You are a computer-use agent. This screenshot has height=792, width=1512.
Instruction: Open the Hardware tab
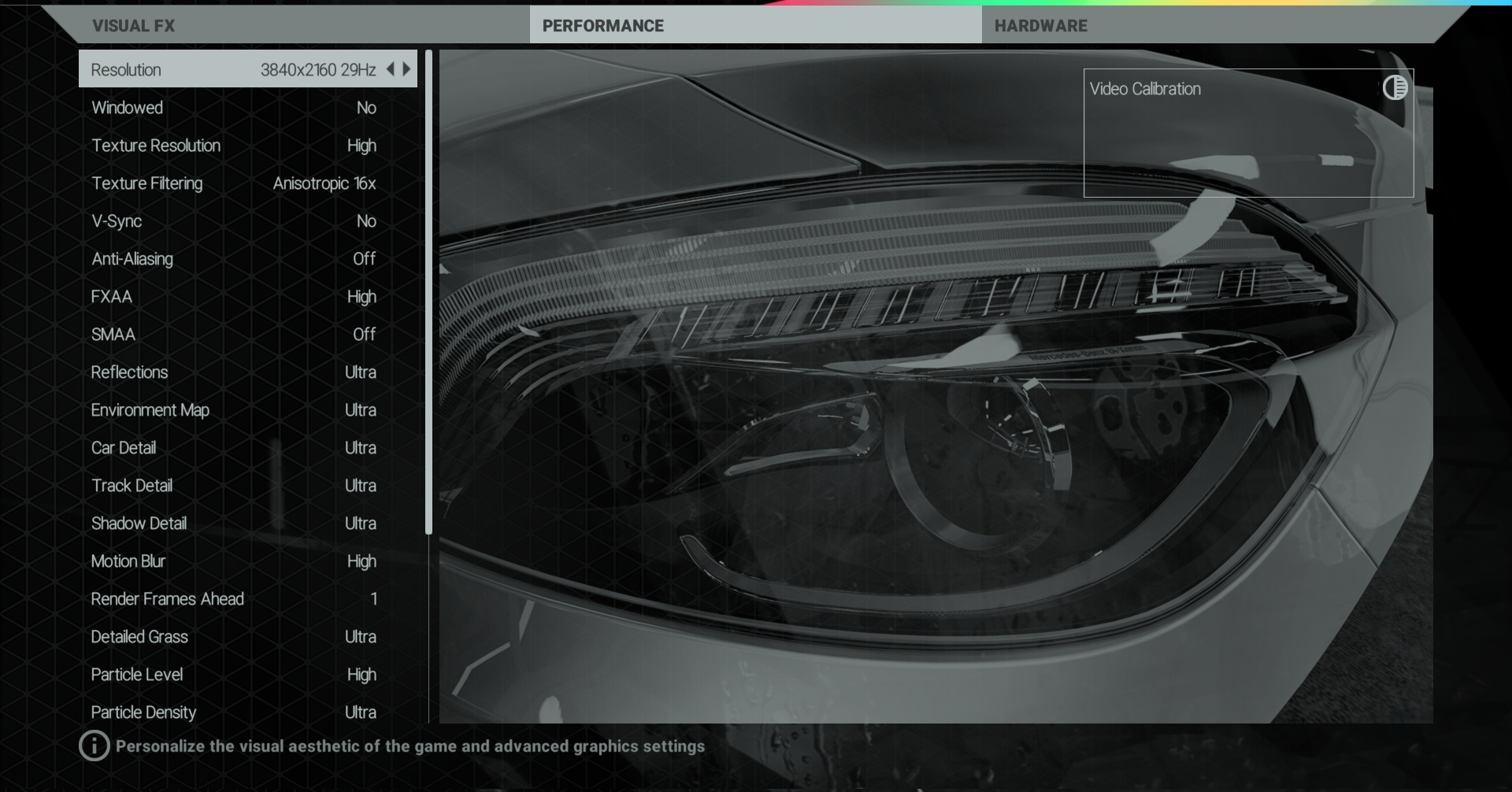pyautogui.click(x=1040, y=26)
